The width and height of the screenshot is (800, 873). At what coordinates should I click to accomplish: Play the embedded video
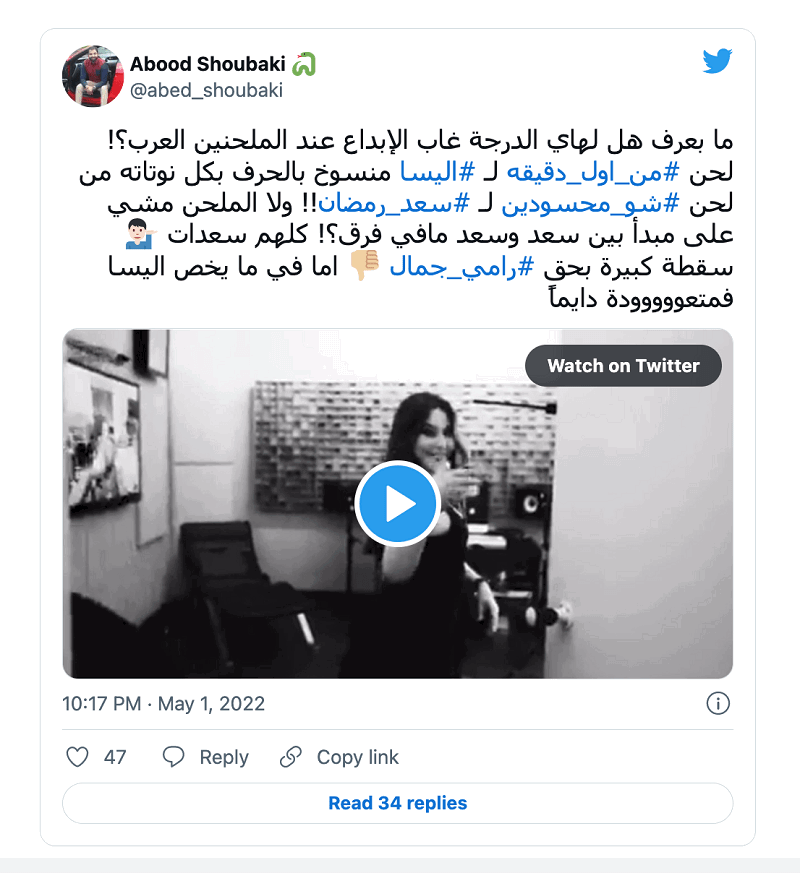tap(397, 503)
